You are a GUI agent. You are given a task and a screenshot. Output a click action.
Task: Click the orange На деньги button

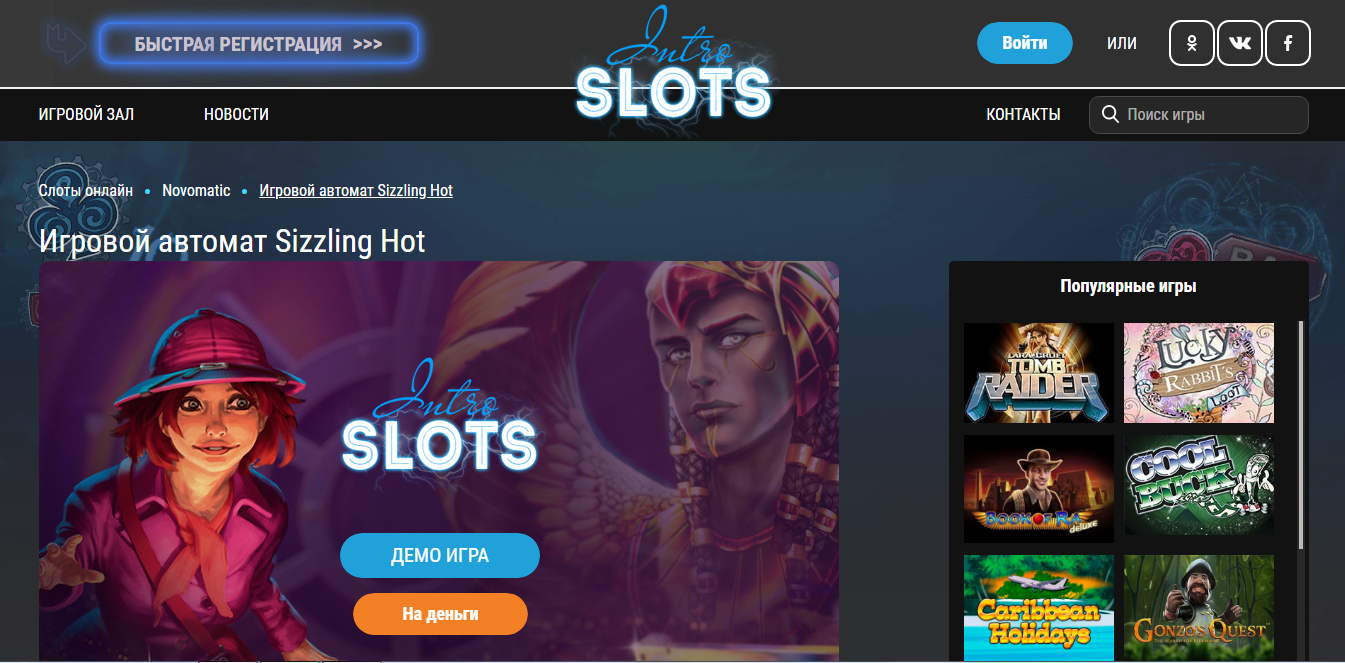[x=440, y=614]
